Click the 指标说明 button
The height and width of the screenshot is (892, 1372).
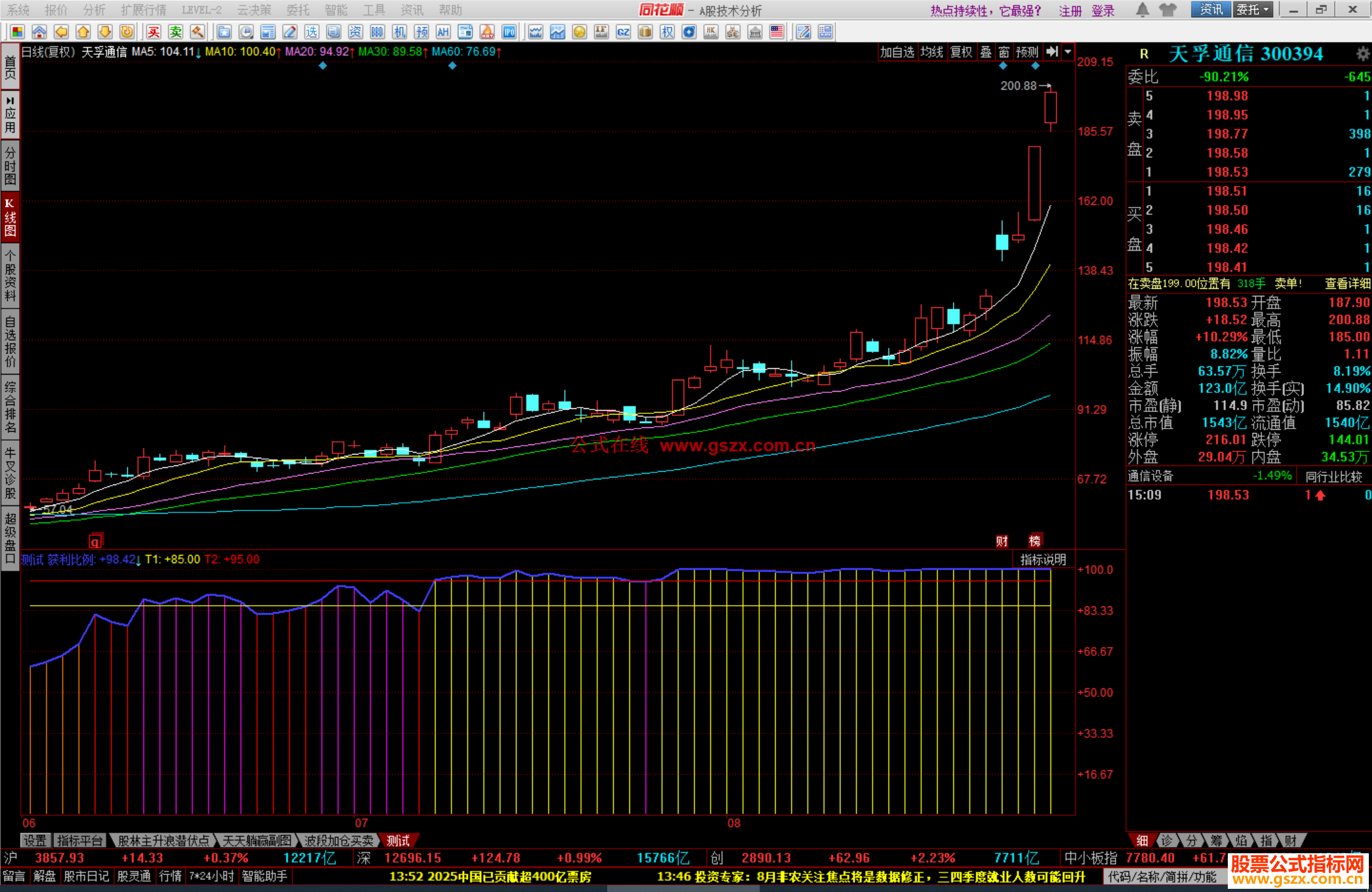1042,559
